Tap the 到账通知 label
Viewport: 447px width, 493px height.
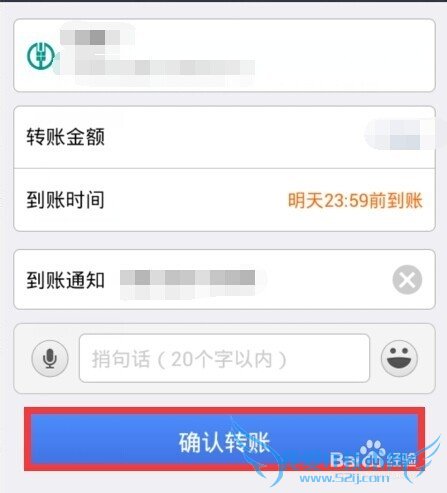coord(66,280)
